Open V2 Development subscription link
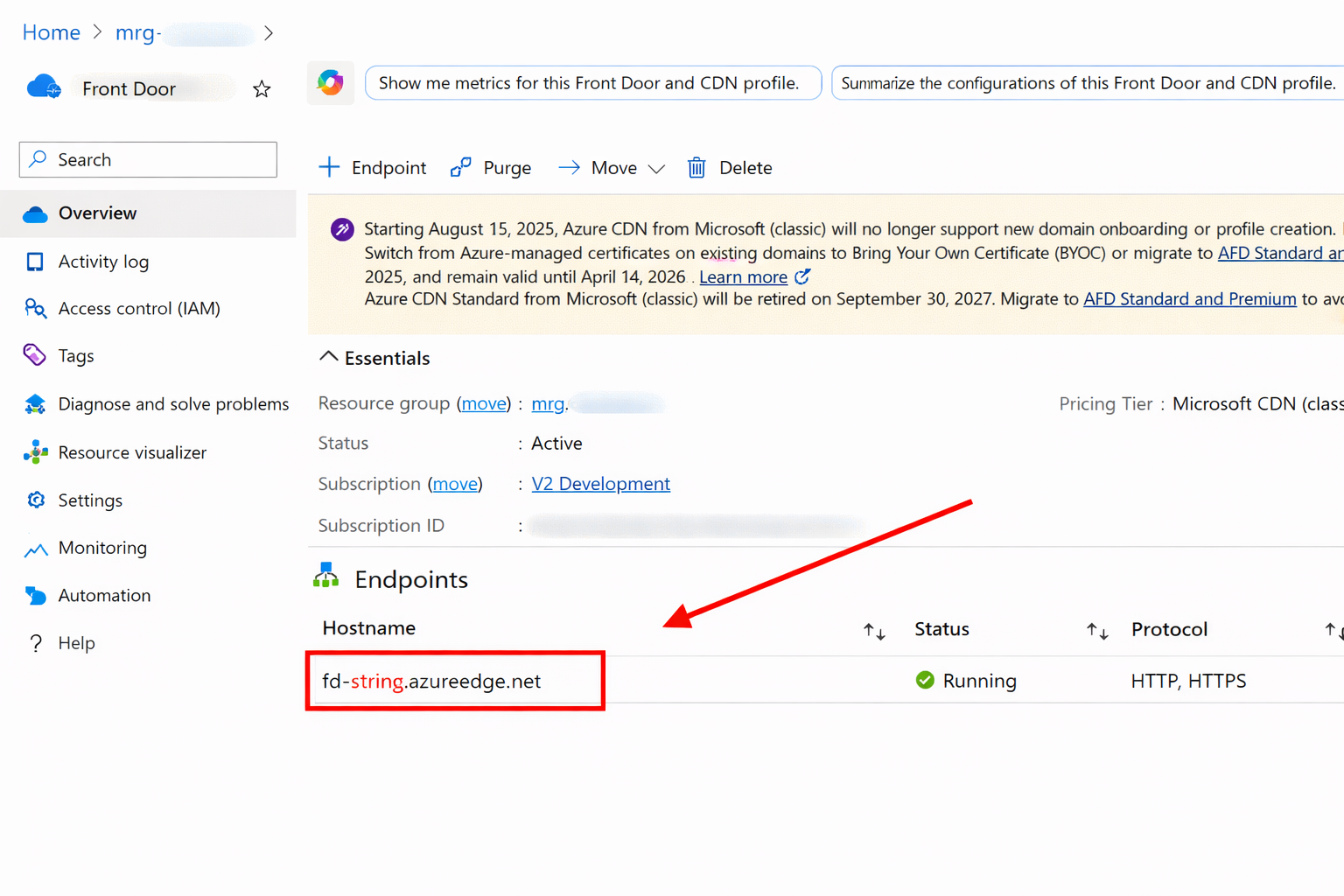 pyautogui.click(x=601, y=484)
